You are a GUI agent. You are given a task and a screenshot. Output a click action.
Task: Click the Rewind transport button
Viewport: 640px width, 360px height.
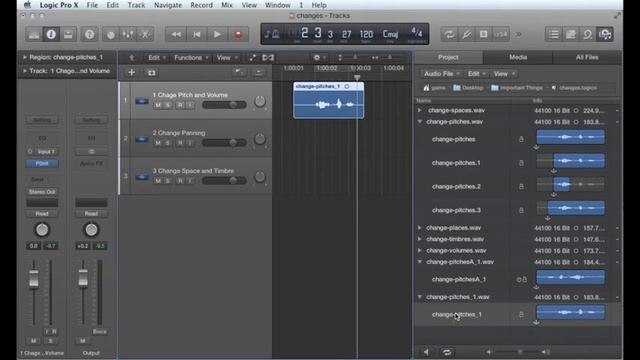click(x=176, y=34)
